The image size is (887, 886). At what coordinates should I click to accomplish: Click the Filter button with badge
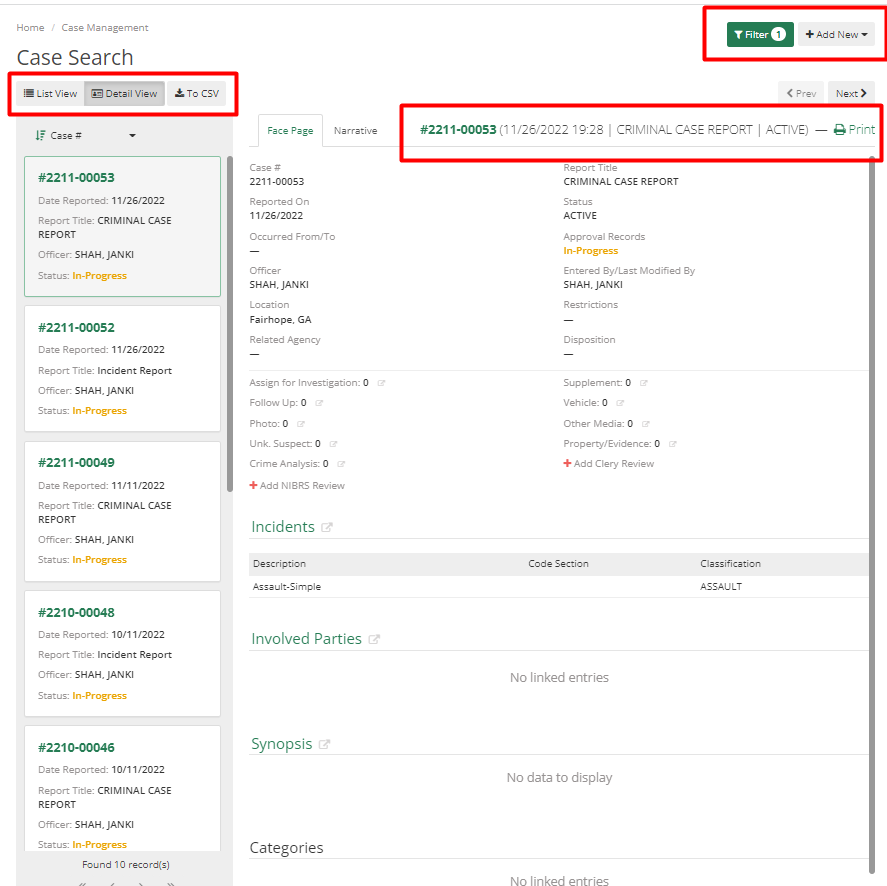click(760, 34)
